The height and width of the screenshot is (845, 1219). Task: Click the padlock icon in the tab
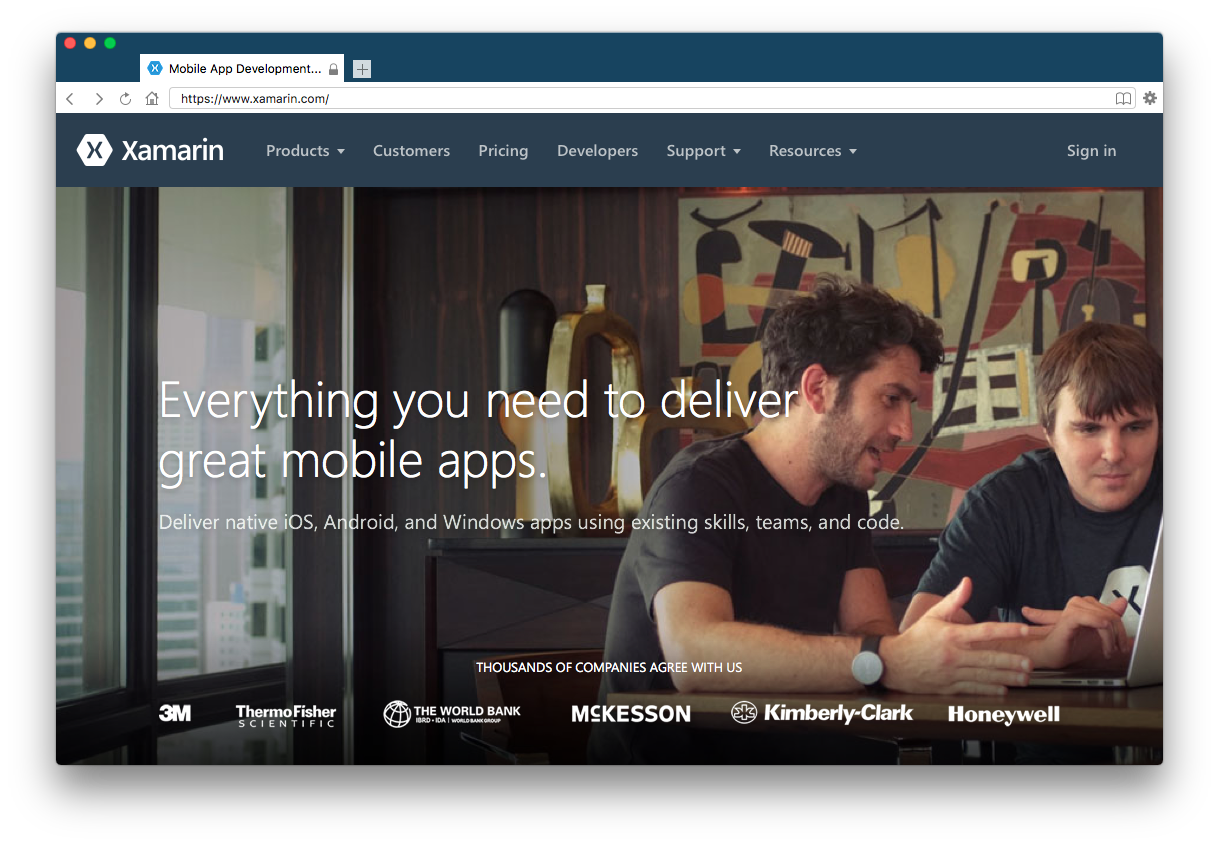[333, 69]
